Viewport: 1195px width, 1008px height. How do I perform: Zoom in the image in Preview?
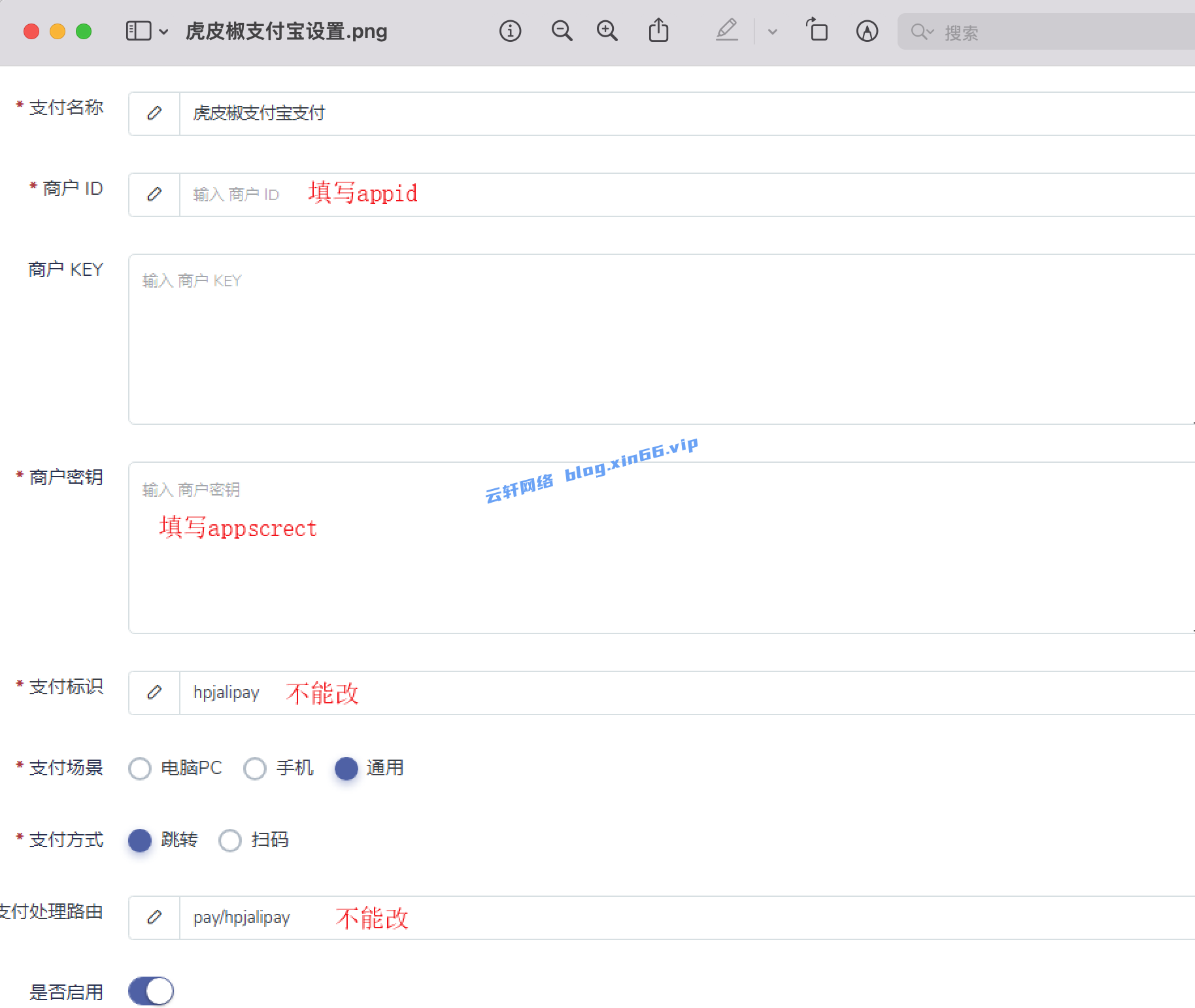[x=607, y=31]
